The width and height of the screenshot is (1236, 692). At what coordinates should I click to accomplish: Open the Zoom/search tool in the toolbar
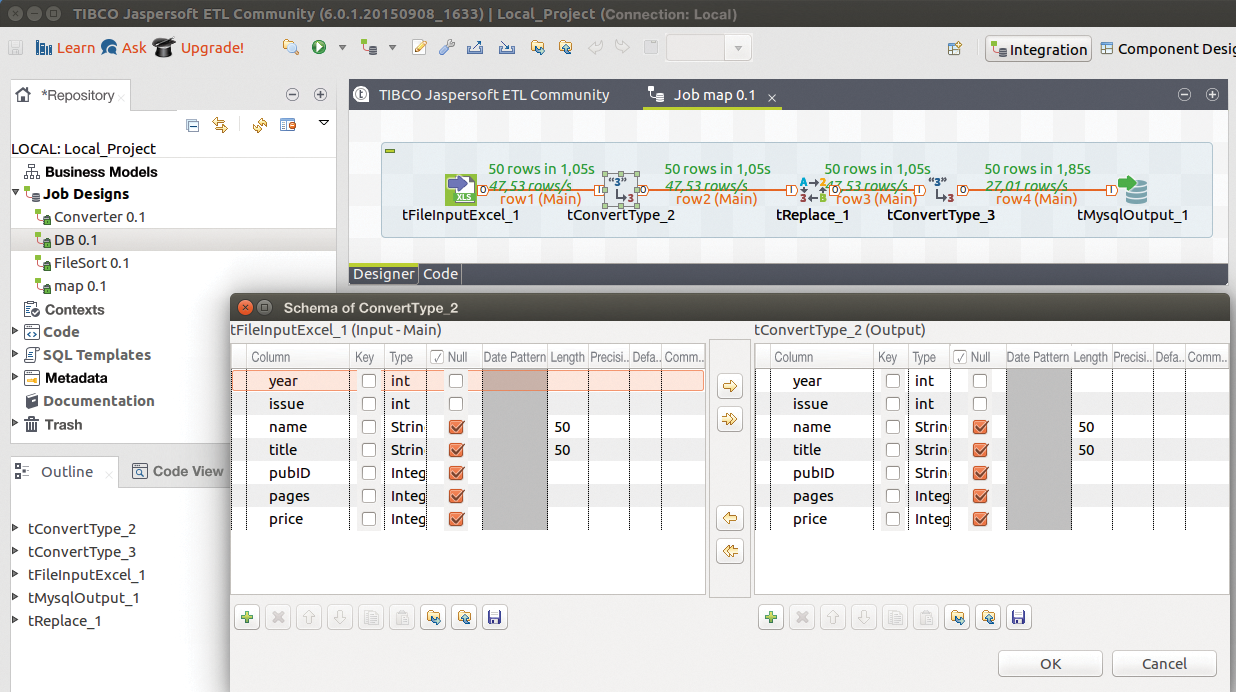pos(291,47)
